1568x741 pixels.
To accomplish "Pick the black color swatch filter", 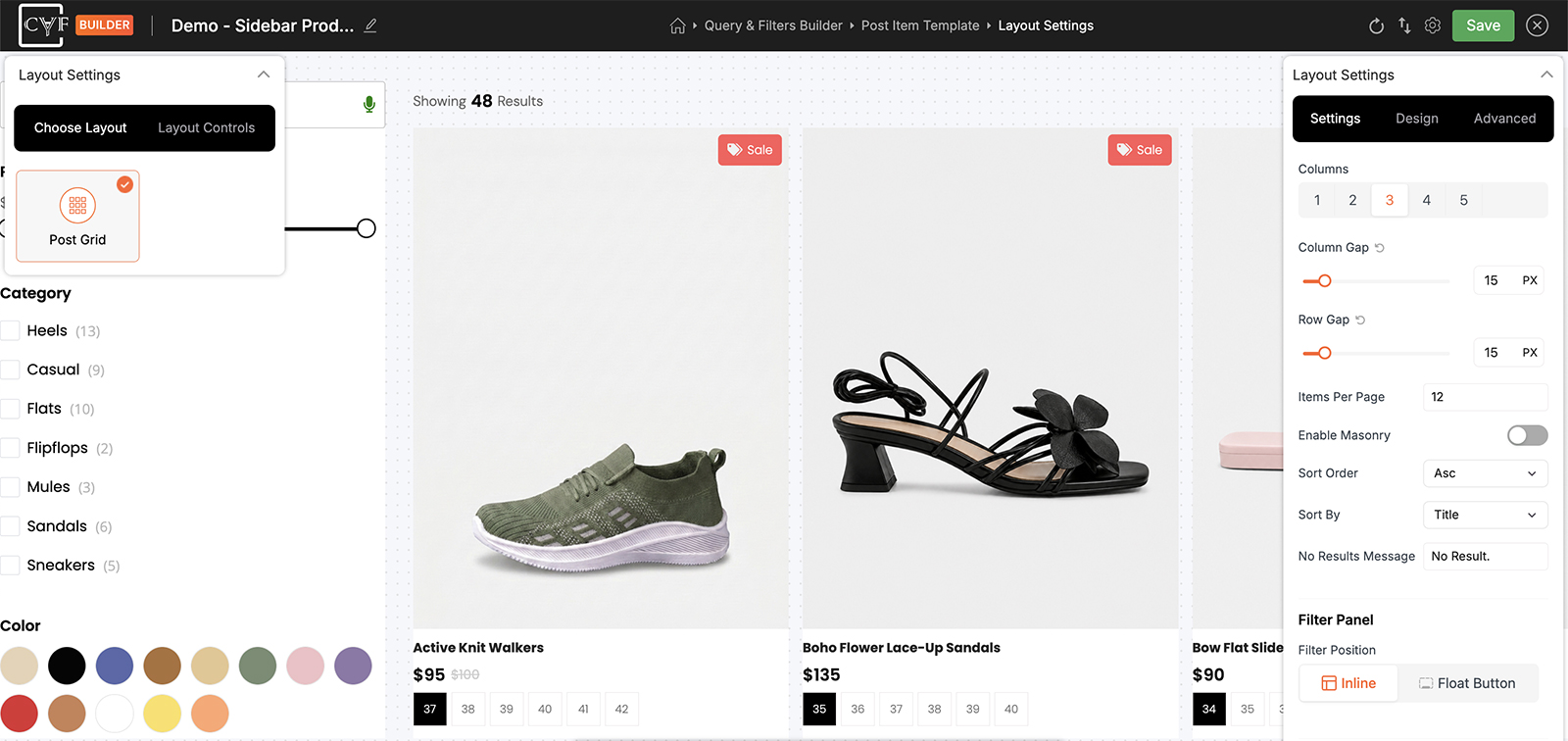I will coord(67,666).
